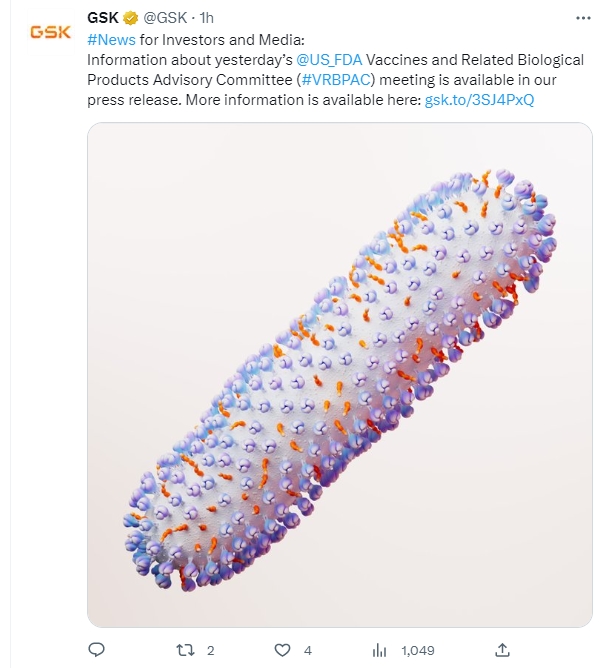Click the 1,049 views count
Image resolution: width=608 pixels, height=668 pixels.
(418, 651)
